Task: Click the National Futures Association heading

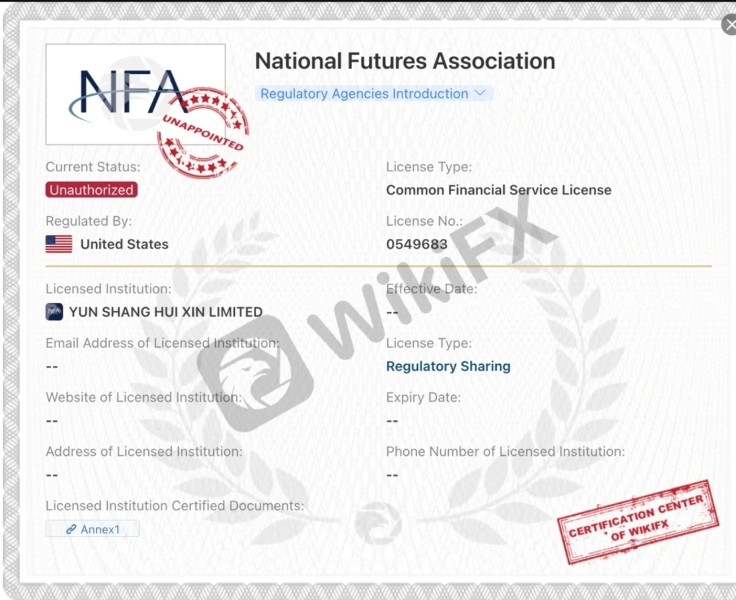Action: 405,61
